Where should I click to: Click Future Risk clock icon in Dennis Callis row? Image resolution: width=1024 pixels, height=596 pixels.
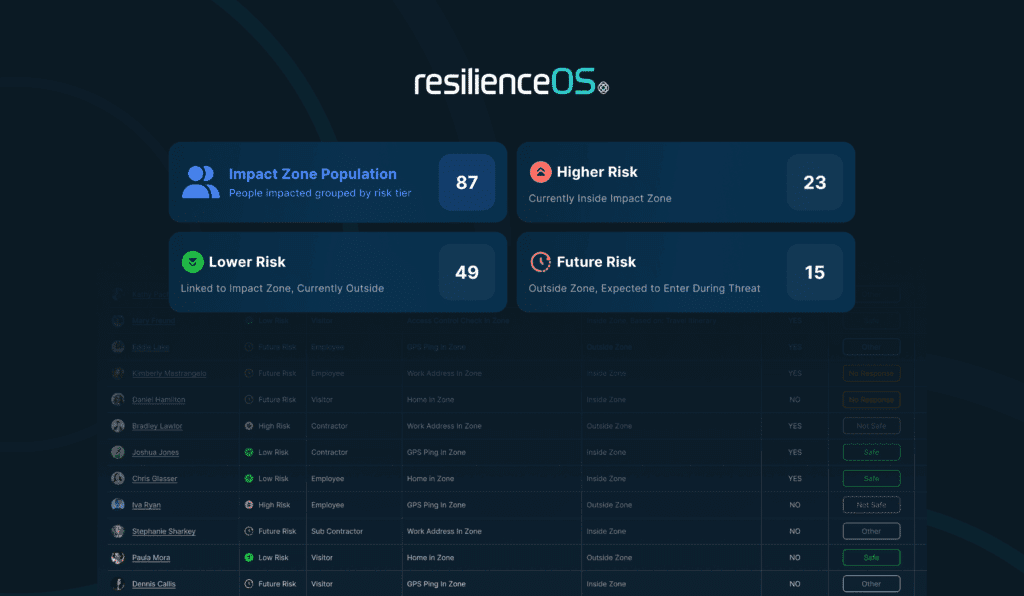click(x=249, y=584)
